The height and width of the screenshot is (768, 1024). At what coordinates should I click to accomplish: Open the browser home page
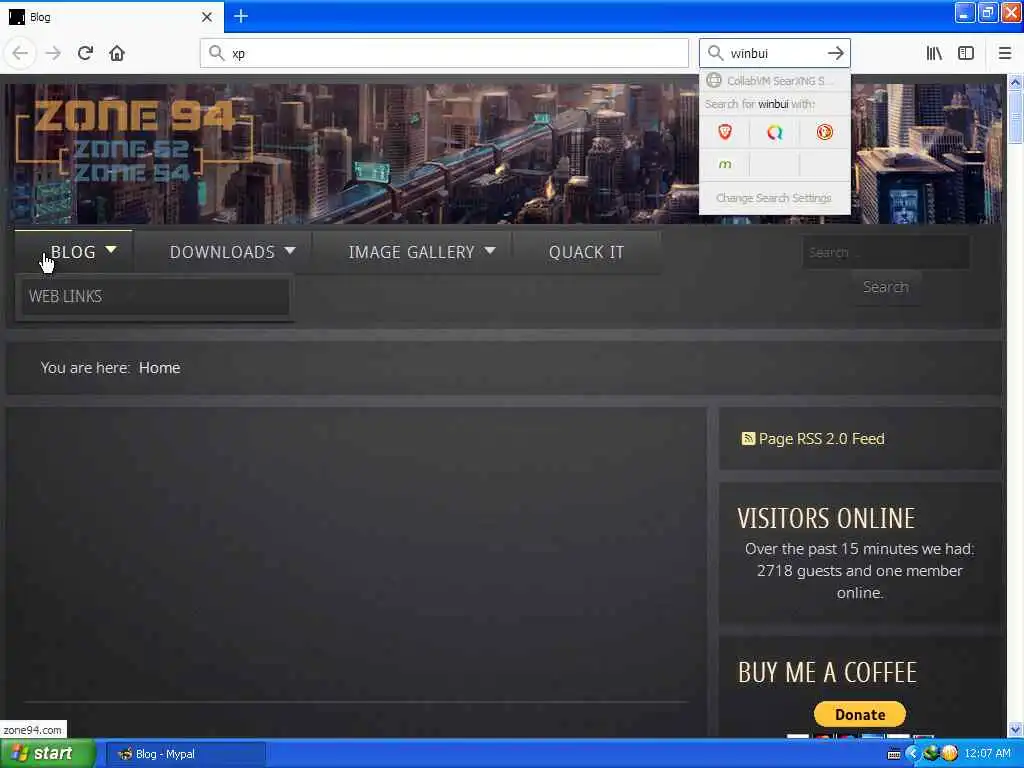[x=117, y=53]
